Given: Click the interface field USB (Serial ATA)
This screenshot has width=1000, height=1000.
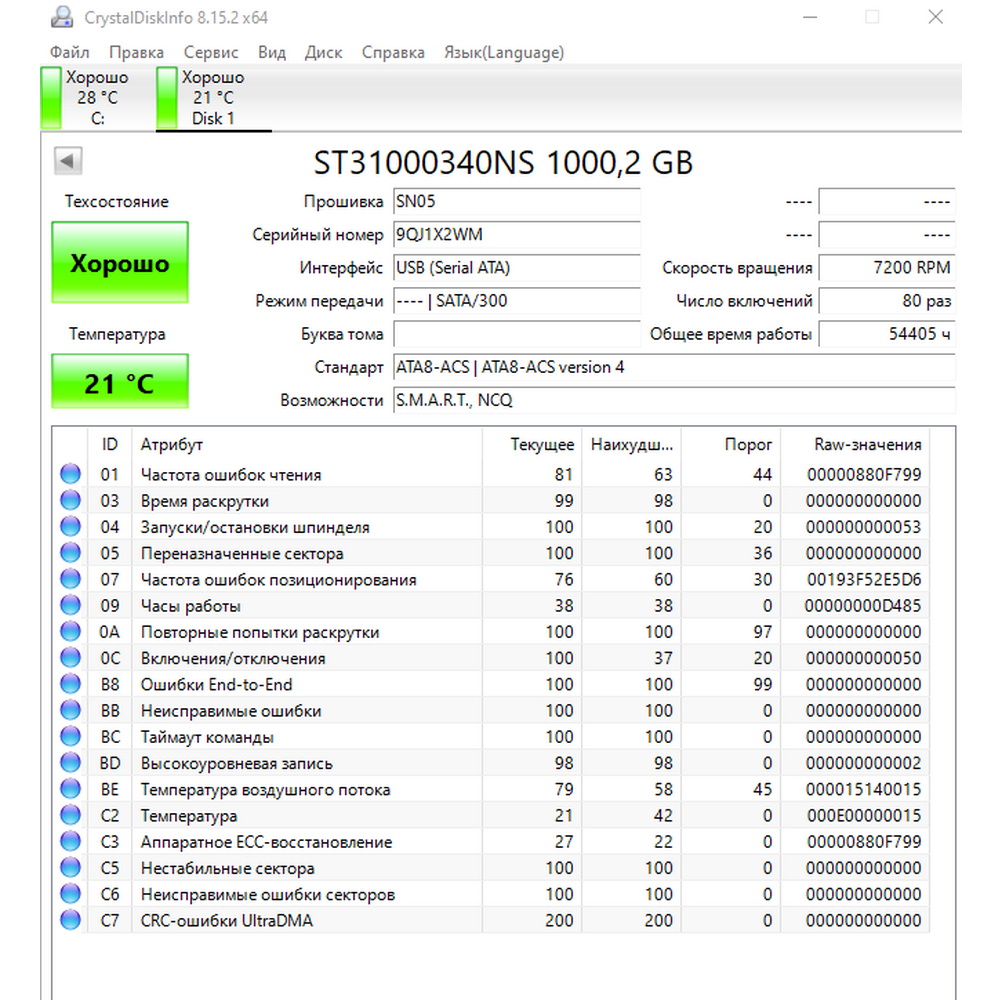Looking at the screenshot, I should 517,268.
